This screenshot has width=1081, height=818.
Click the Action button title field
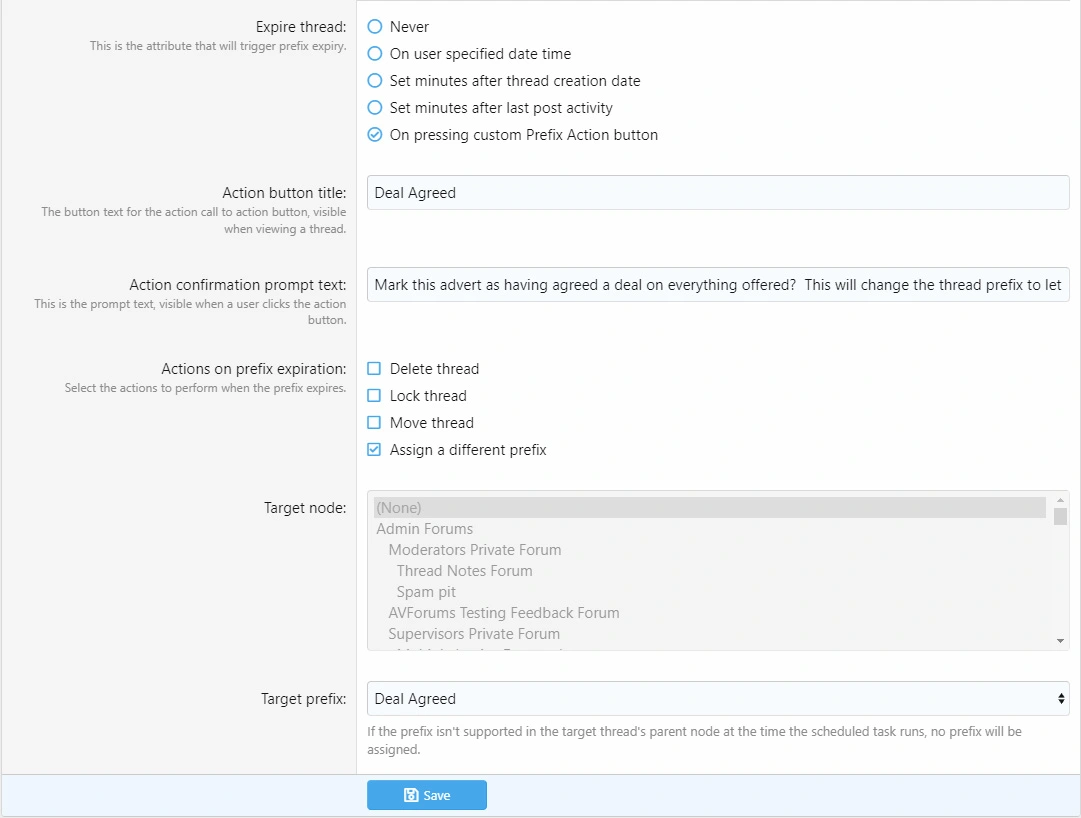click(x=718, y=193)
